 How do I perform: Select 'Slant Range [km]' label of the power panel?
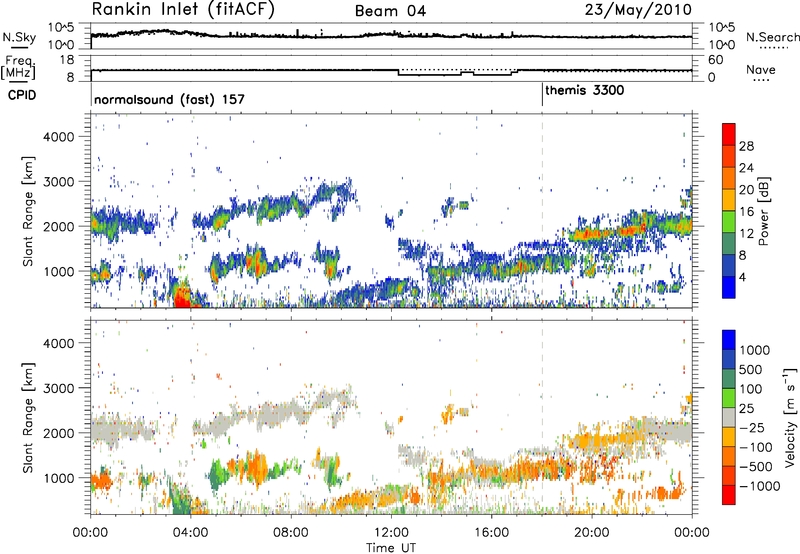(x=28, y=211)
